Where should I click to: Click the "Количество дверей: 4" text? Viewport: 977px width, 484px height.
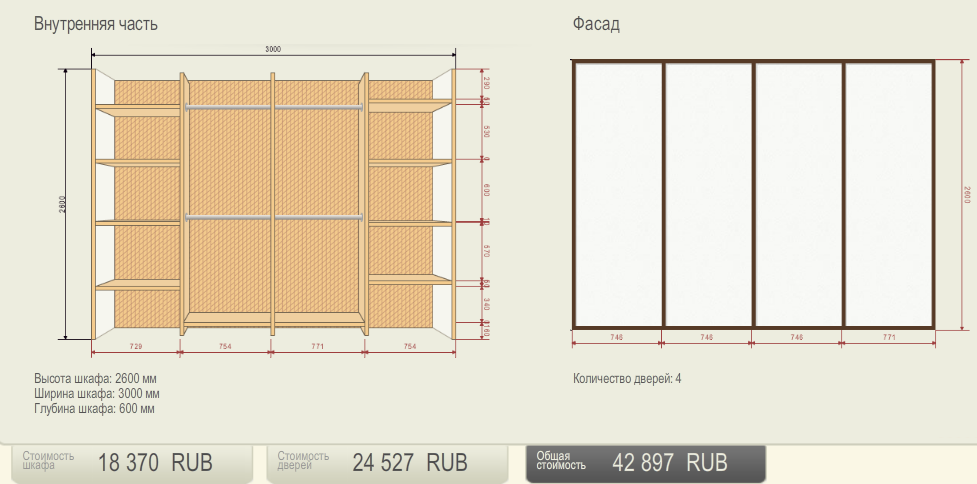pyautogui.click(x=627, y=379)
